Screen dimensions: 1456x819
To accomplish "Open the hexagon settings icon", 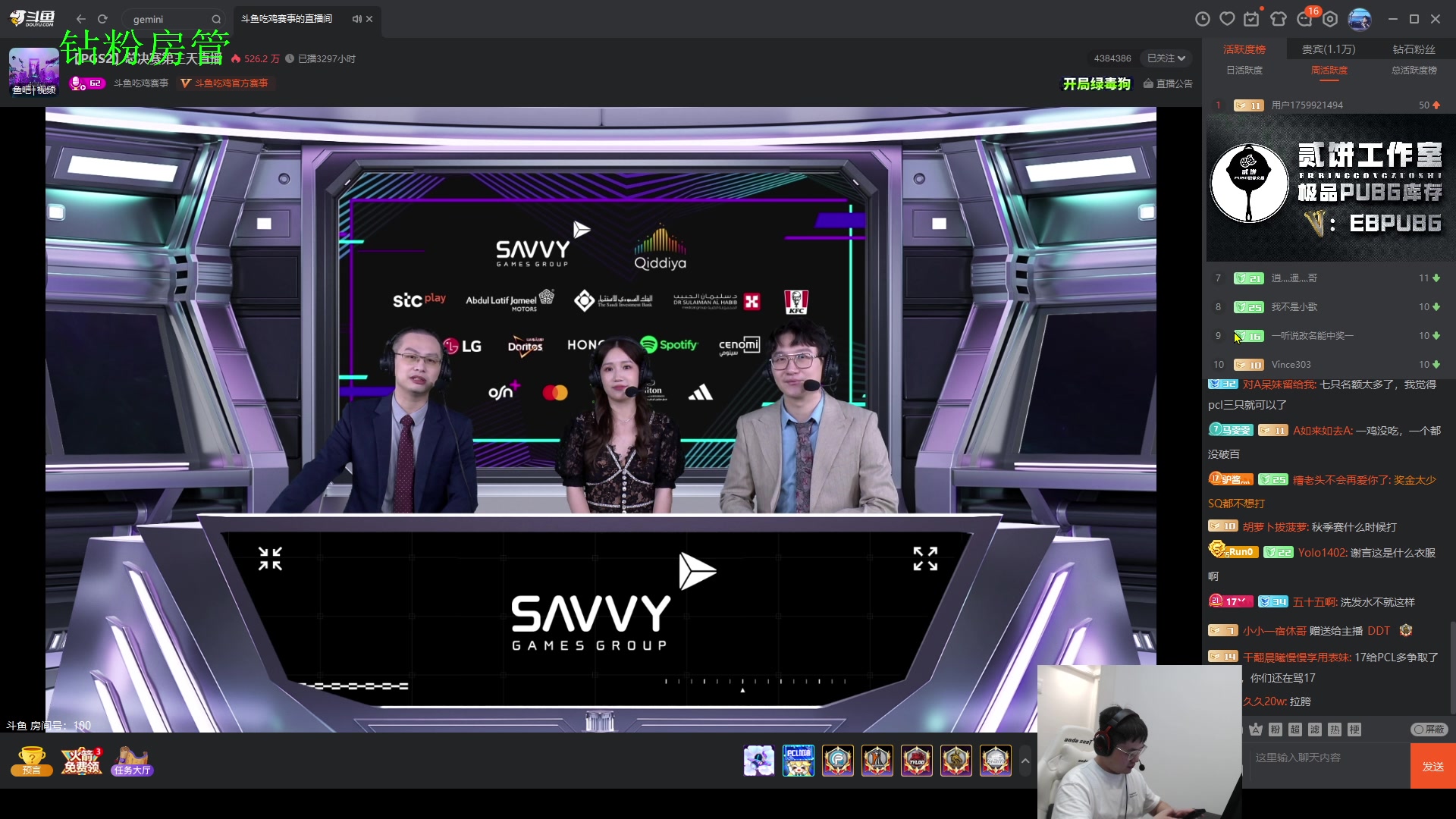I will click(1330, 19).
